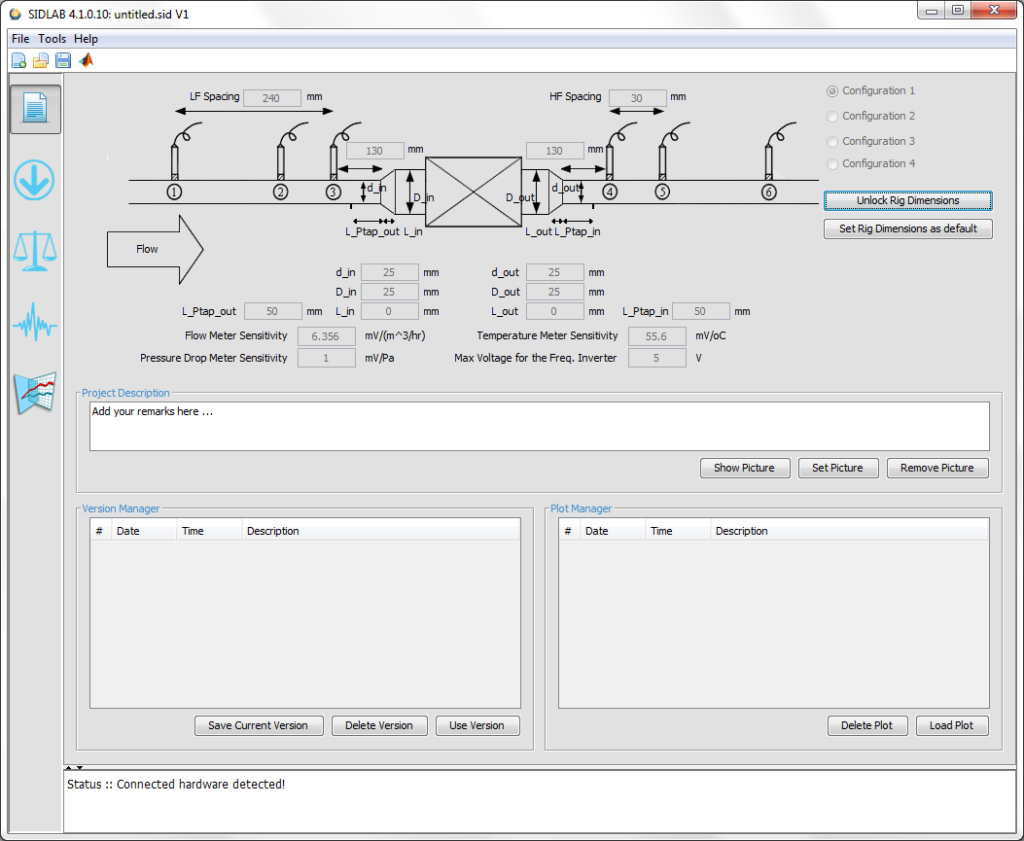Click the Unlock Rig Dimensions button
The height and width of the screenshot is (841, 1024).
[908, 200]
